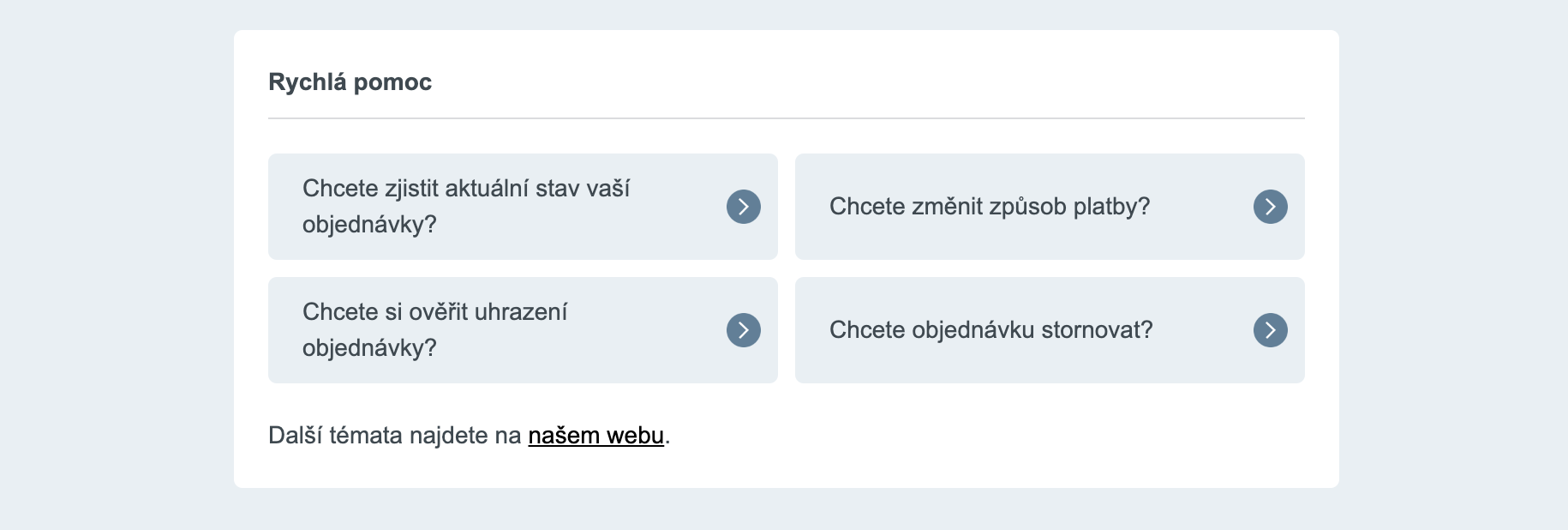Click the word 'stornovat?' in the cancellation card
Image resolution: width=1568 pixels, height=530 pixels.
(1097, 330)
